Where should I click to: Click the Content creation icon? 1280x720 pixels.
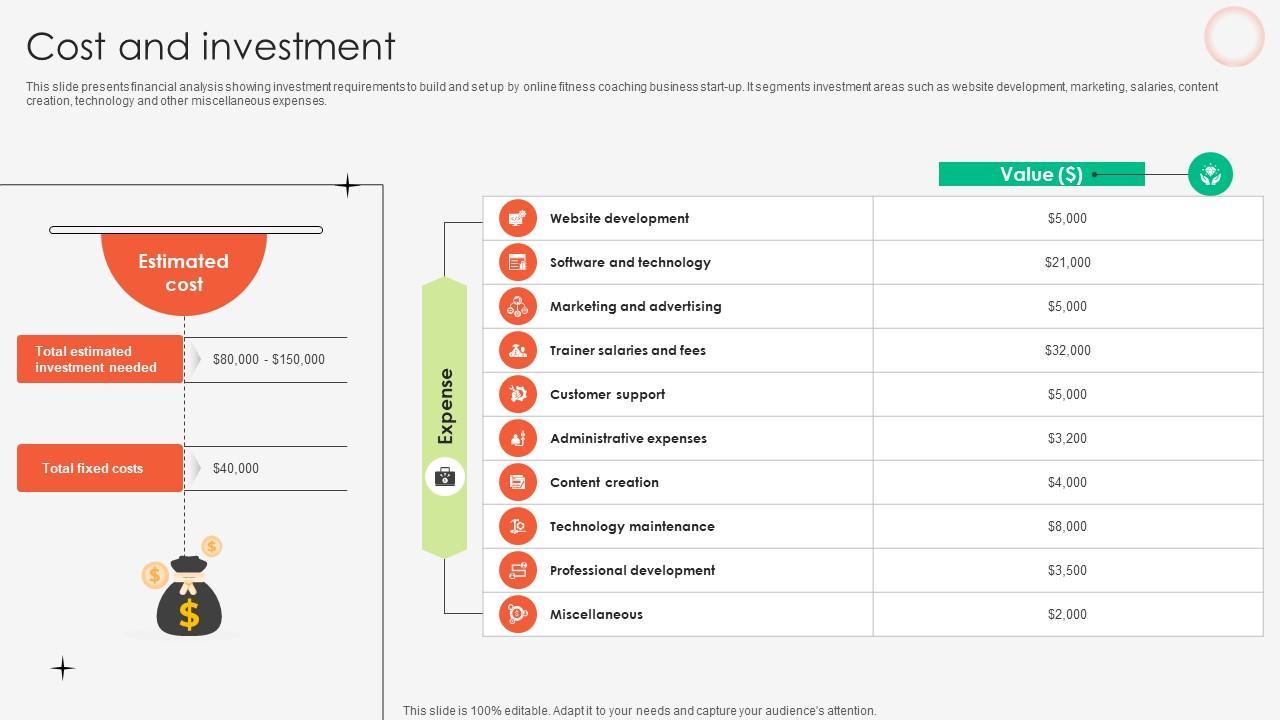click(517, 482)
